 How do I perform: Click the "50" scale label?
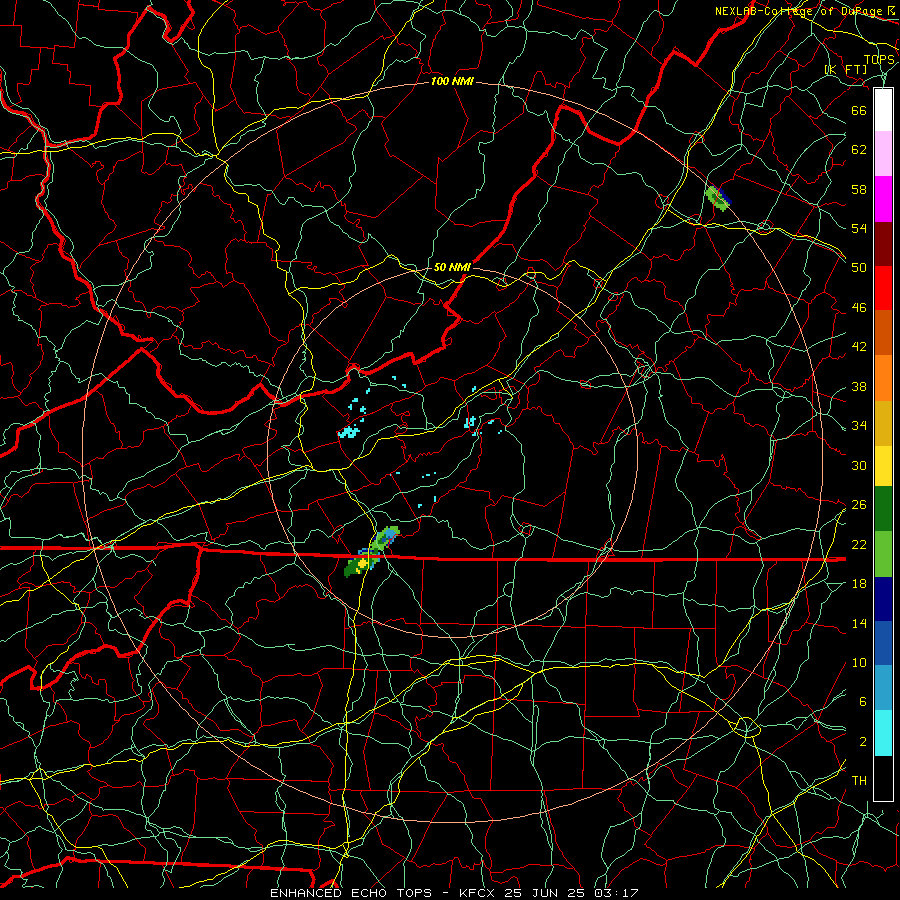[x=859, y=268]
